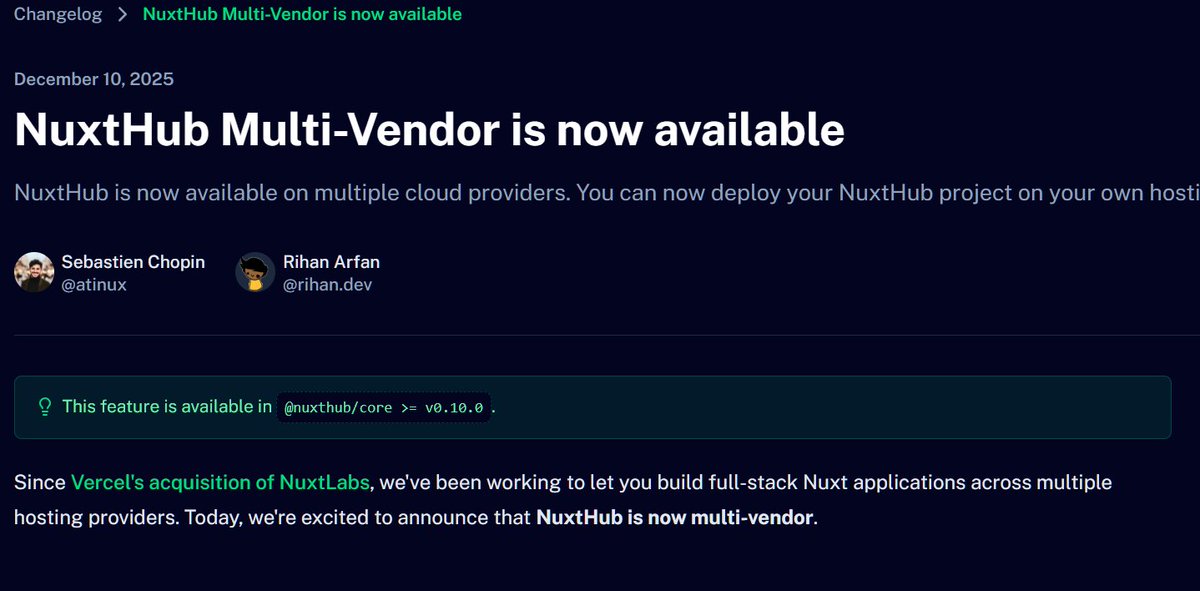1200x591 pixels.
Task: Select the bold text 'NuxtHub is now multi-vendor'
Action: [675, 518]
